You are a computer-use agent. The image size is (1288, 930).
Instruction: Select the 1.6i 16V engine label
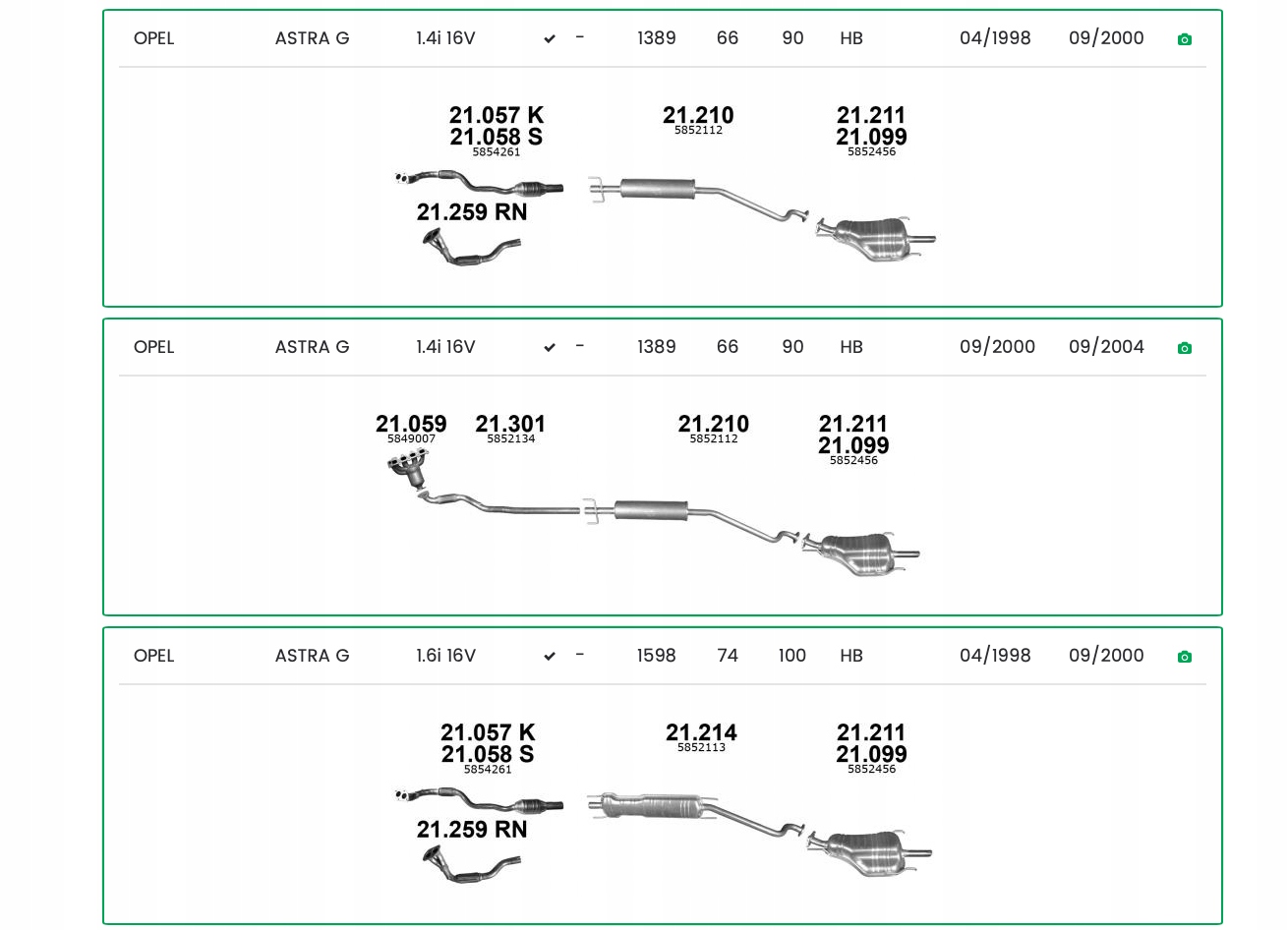tap(445, 656)
